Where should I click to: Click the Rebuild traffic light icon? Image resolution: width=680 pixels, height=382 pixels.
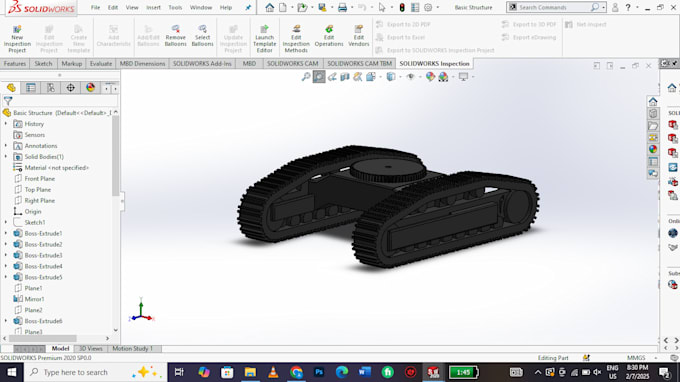coord(402,7)
